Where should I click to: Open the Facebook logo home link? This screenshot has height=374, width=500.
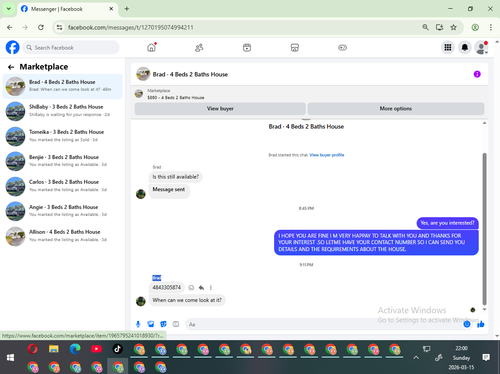coord(13,47)
